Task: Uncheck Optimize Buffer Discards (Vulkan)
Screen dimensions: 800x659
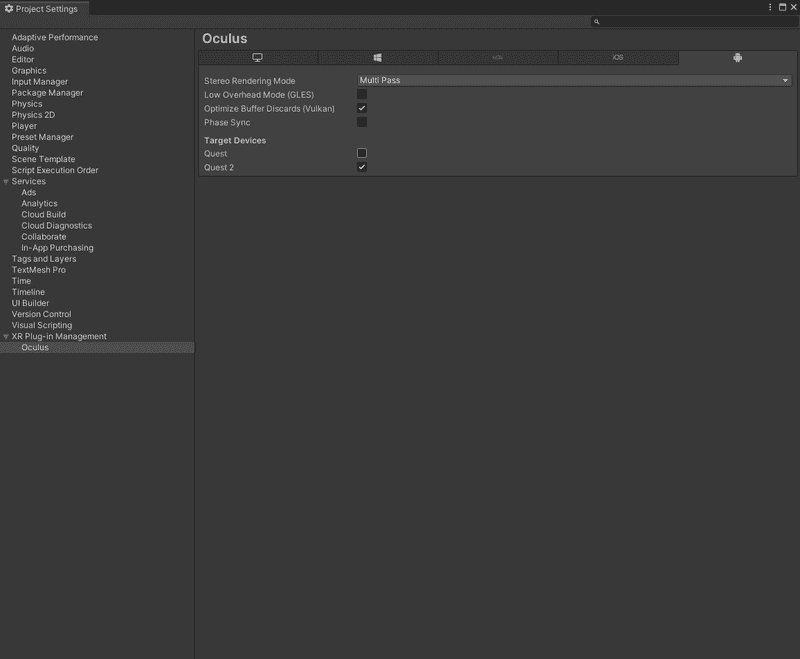Action: pyautogui.click(x=362, y=108)
